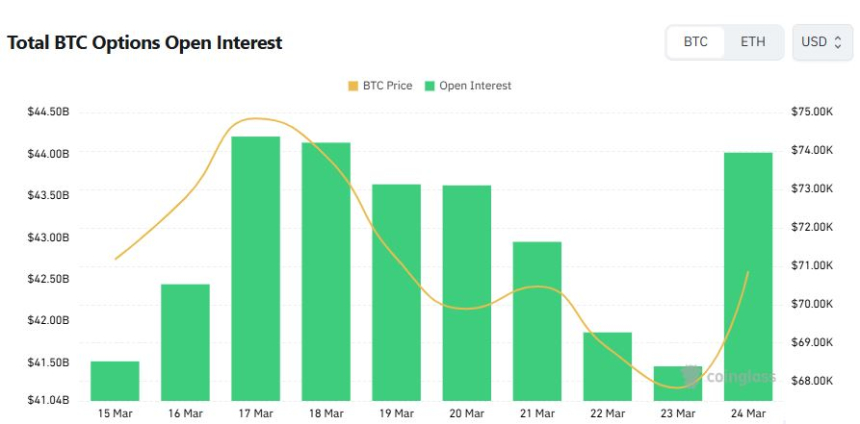Click the yellow BTC Price legend swatch
Image resolution: width=860 pixels, height=424 pixels.
click(x=352, y=86)
